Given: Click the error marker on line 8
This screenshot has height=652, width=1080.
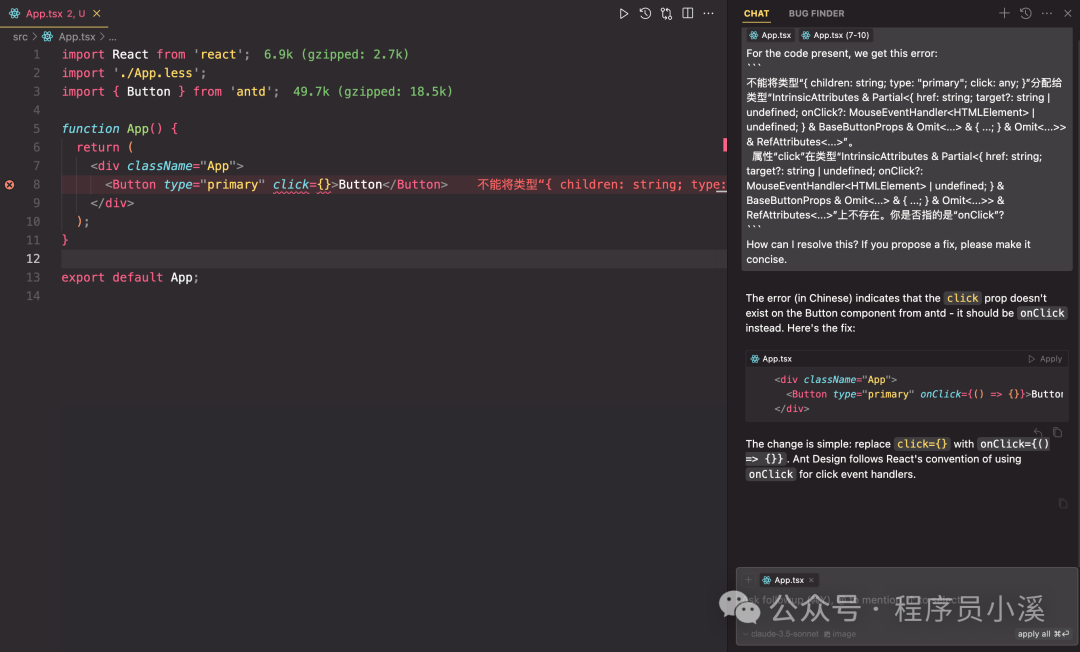Looking at the screenshot, I should point(10,185).
